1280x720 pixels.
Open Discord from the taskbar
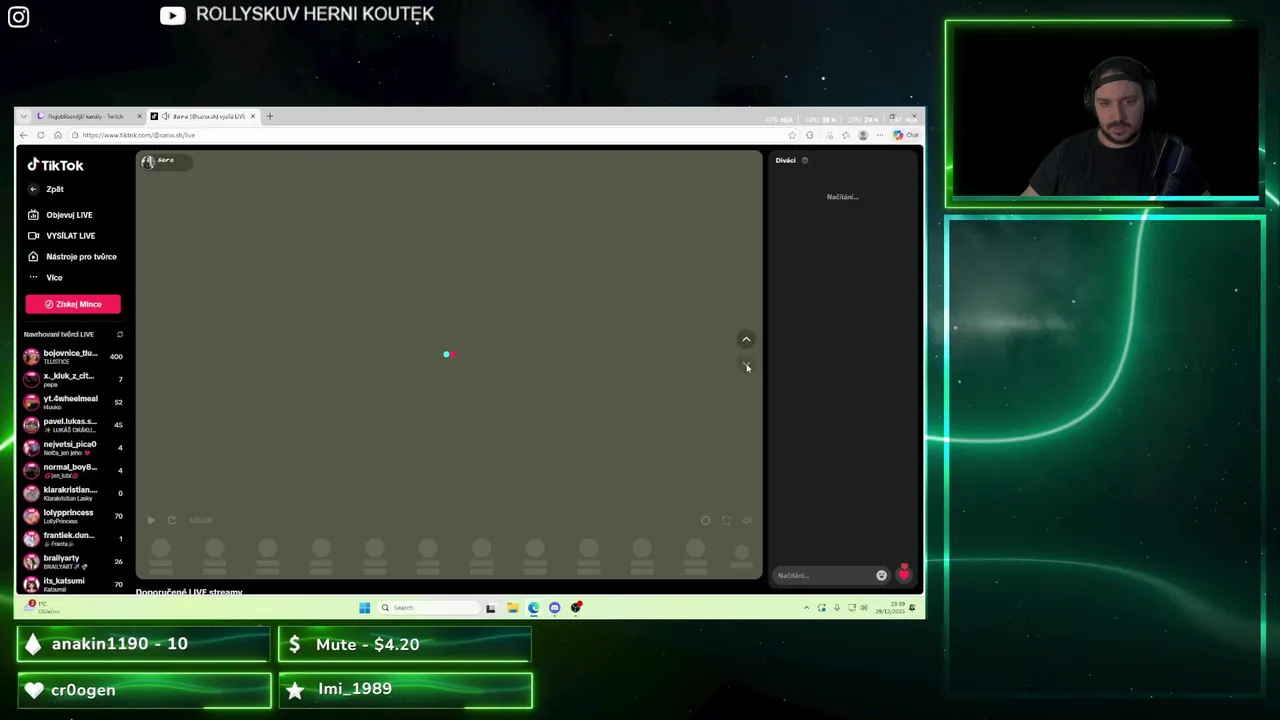point(555,607)
